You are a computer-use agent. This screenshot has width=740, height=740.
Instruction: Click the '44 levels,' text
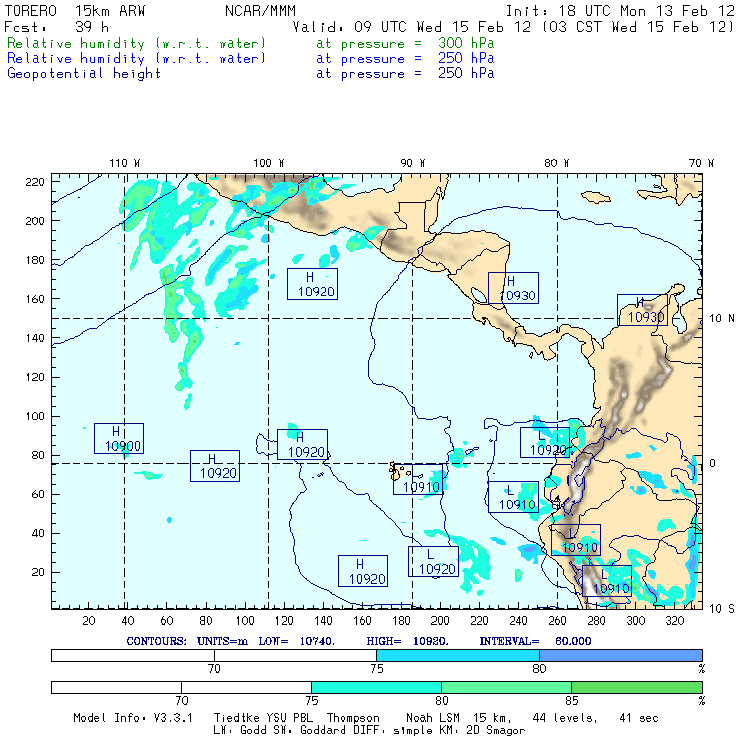565,718
